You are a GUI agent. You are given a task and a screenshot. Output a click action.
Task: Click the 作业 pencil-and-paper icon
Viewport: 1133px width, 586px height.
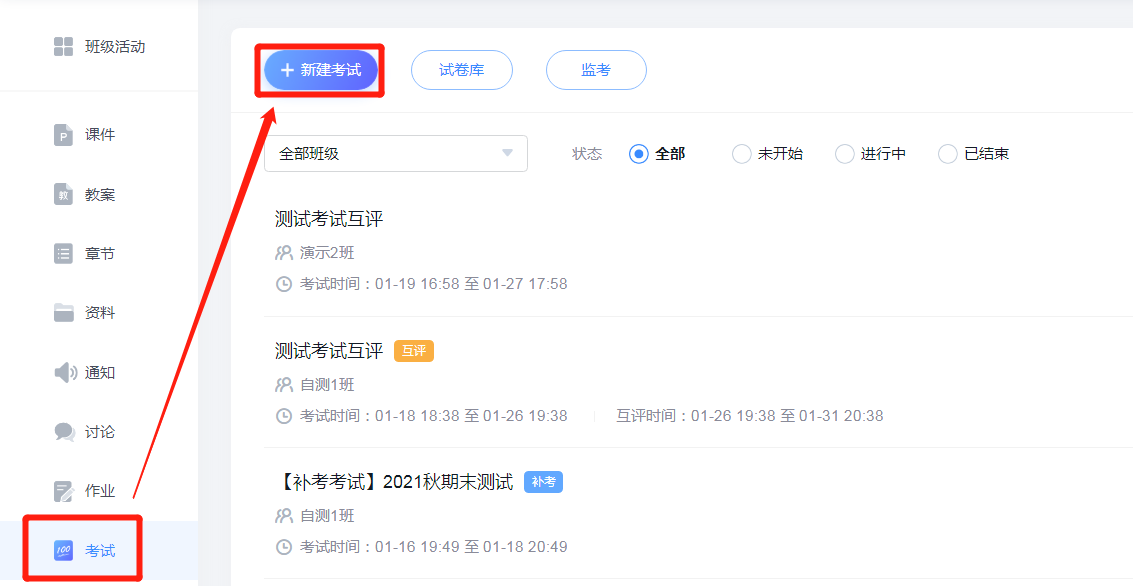64,491
